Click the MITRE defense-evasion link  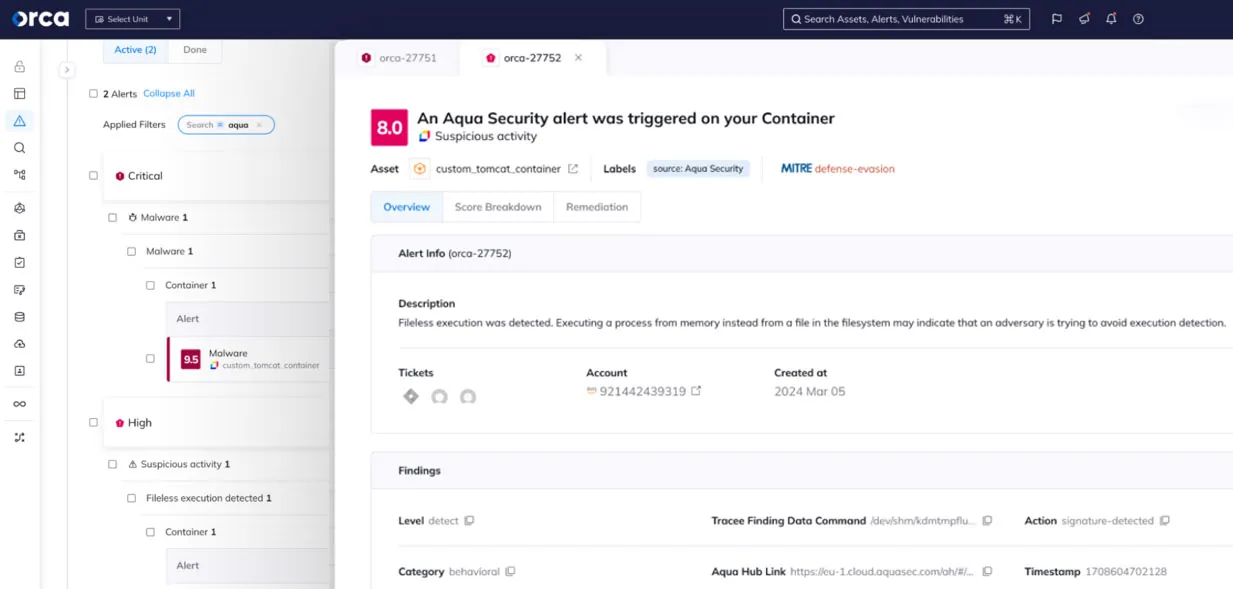[838, 169]
